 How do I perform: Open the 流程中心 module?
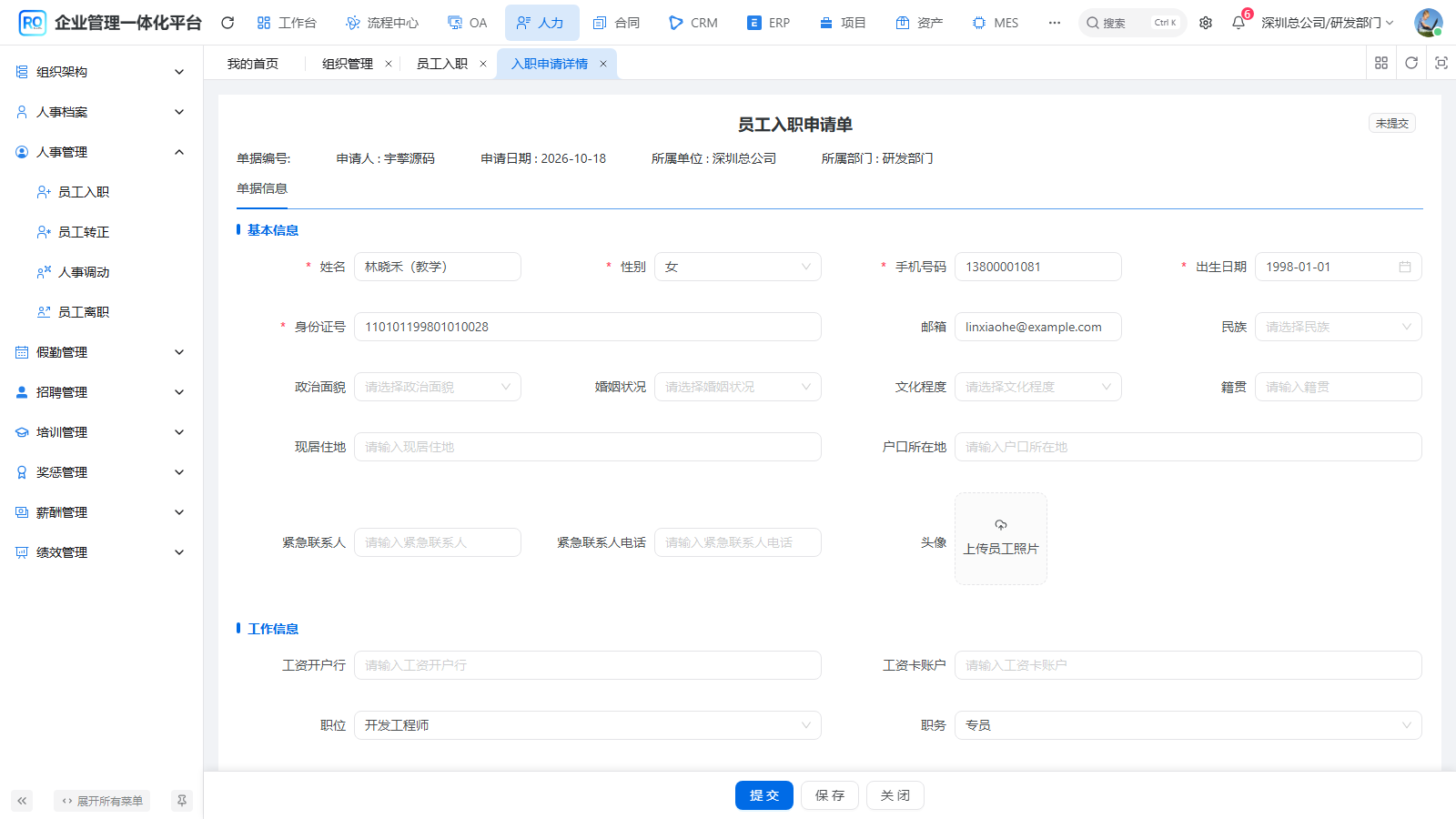(382, 23)
